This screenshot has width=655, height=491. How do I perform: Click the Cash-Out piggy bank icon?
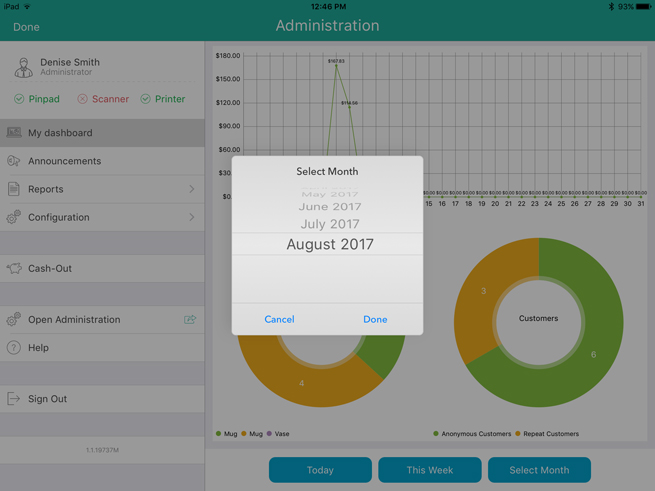[x=15, y=268]
